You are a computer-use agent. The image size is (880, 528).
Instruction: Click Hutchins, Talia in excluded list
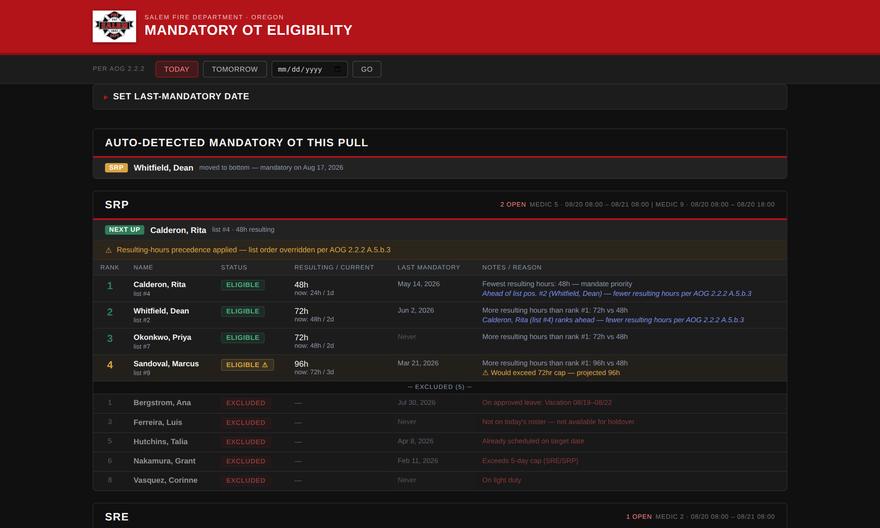pyautogui.click(x=161, y=442)
